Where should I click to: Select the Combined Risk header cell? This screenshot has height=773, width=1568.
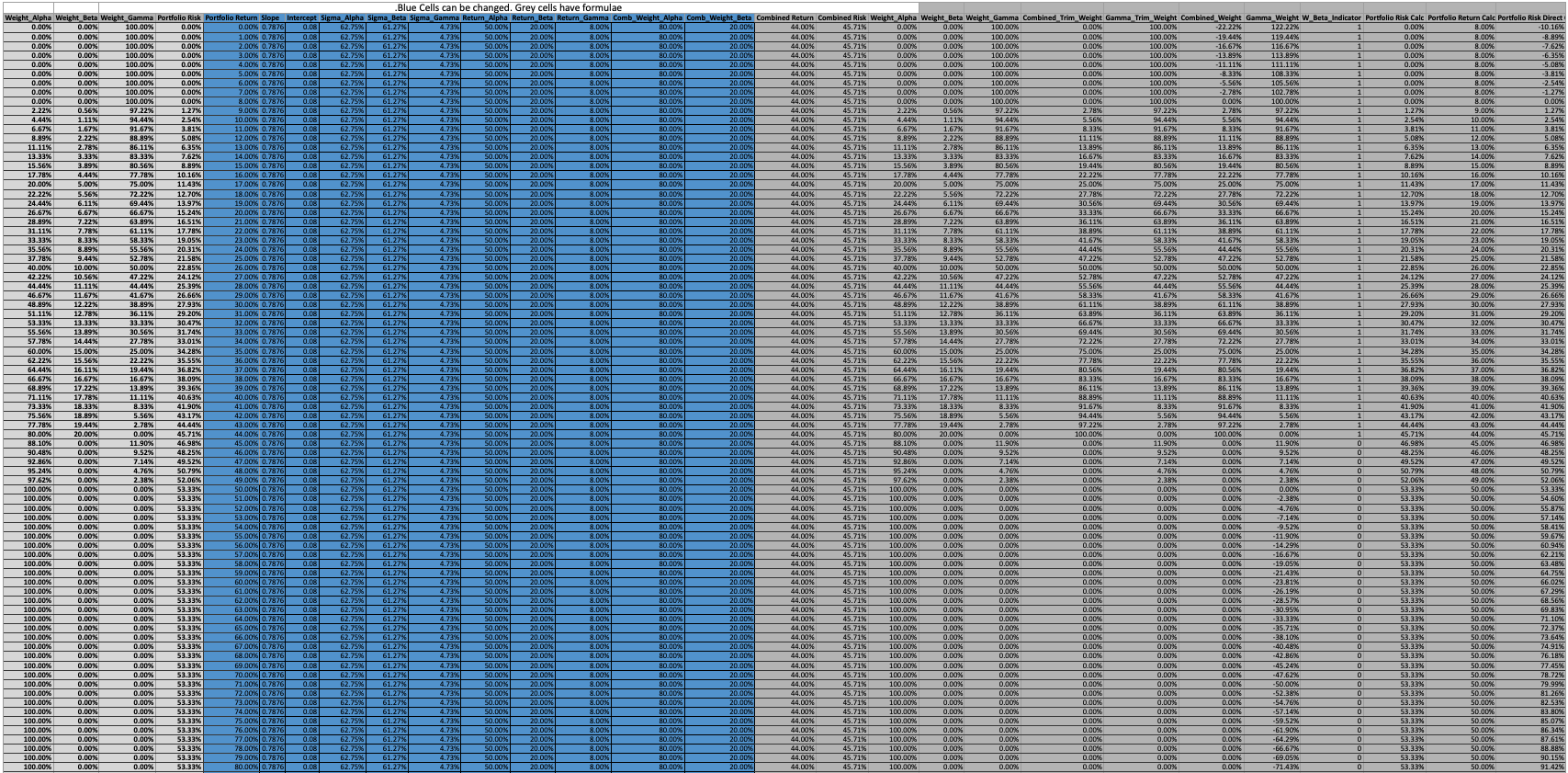click(x=842, y=17)
